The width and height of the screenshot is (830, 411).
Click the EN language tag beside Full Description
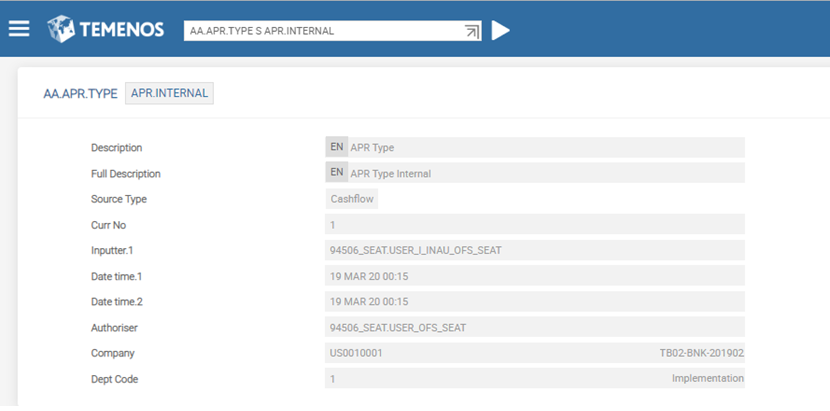tap(337, 173)
